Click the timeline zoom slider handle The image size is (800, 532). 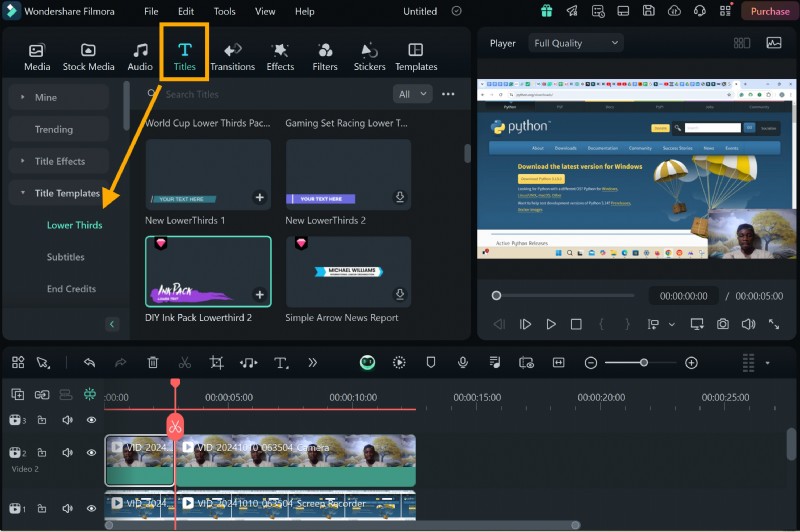pos(643,362)
